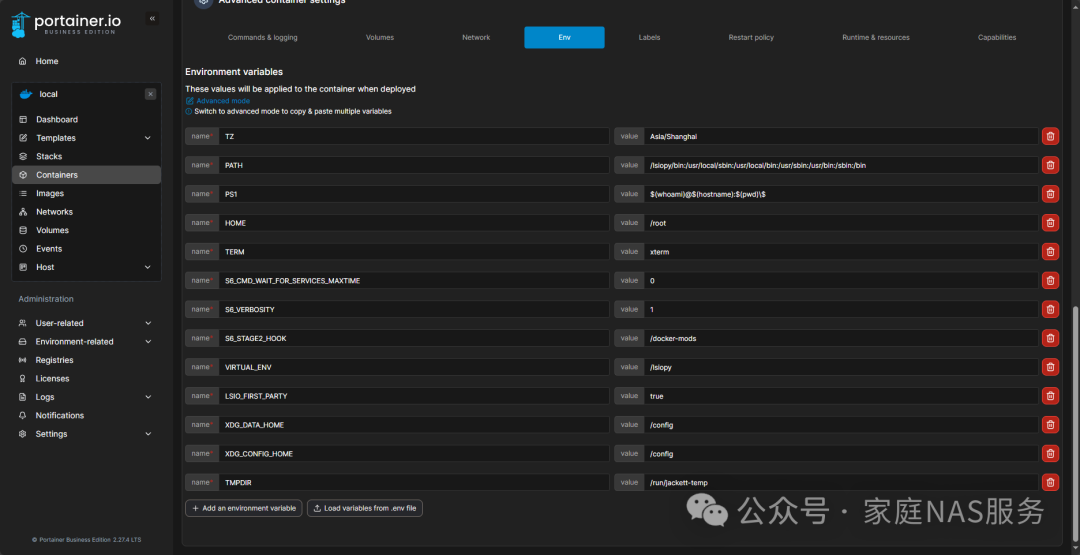Open the Registries page
Image resolution: width=1080 pixels, height=555 pixels.
[54, 360]
